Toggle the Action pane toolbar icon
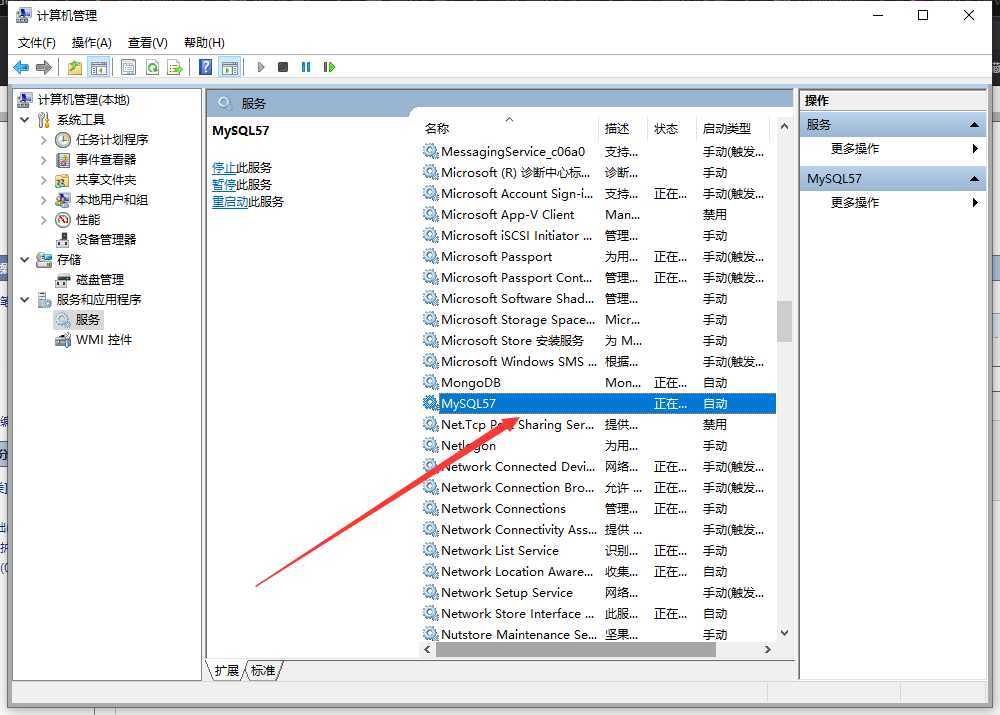Screen dimensions: 1000x715 coord(230,67)
